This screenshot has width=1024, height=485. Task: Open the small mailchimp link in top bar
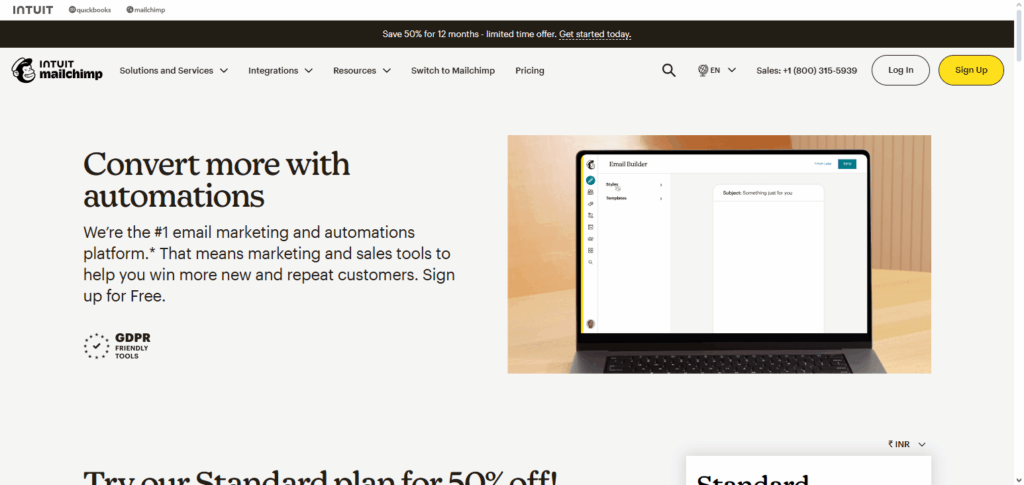[x=146, y=10]
